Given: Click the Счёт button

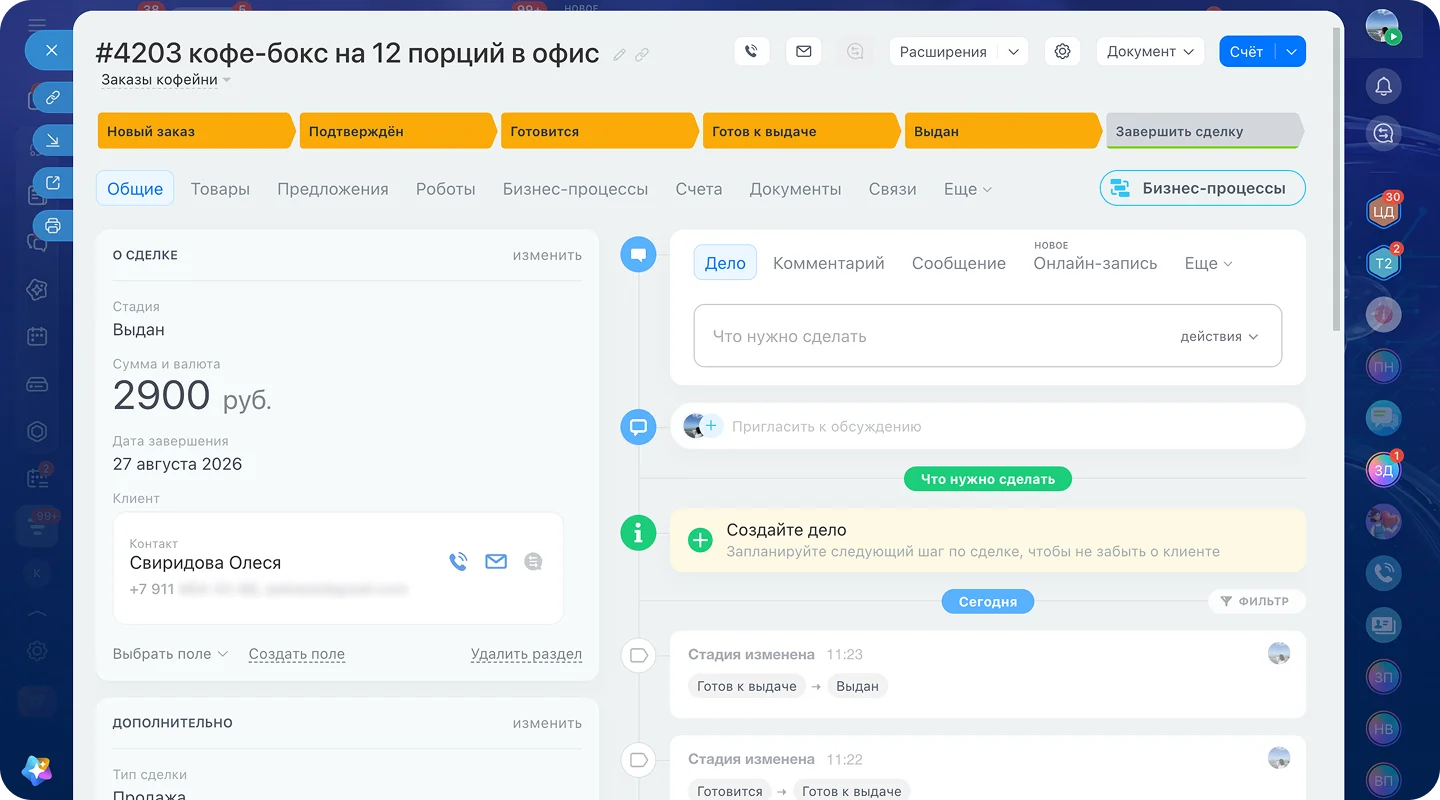Looking at the screenshot, I should 1246,51.
